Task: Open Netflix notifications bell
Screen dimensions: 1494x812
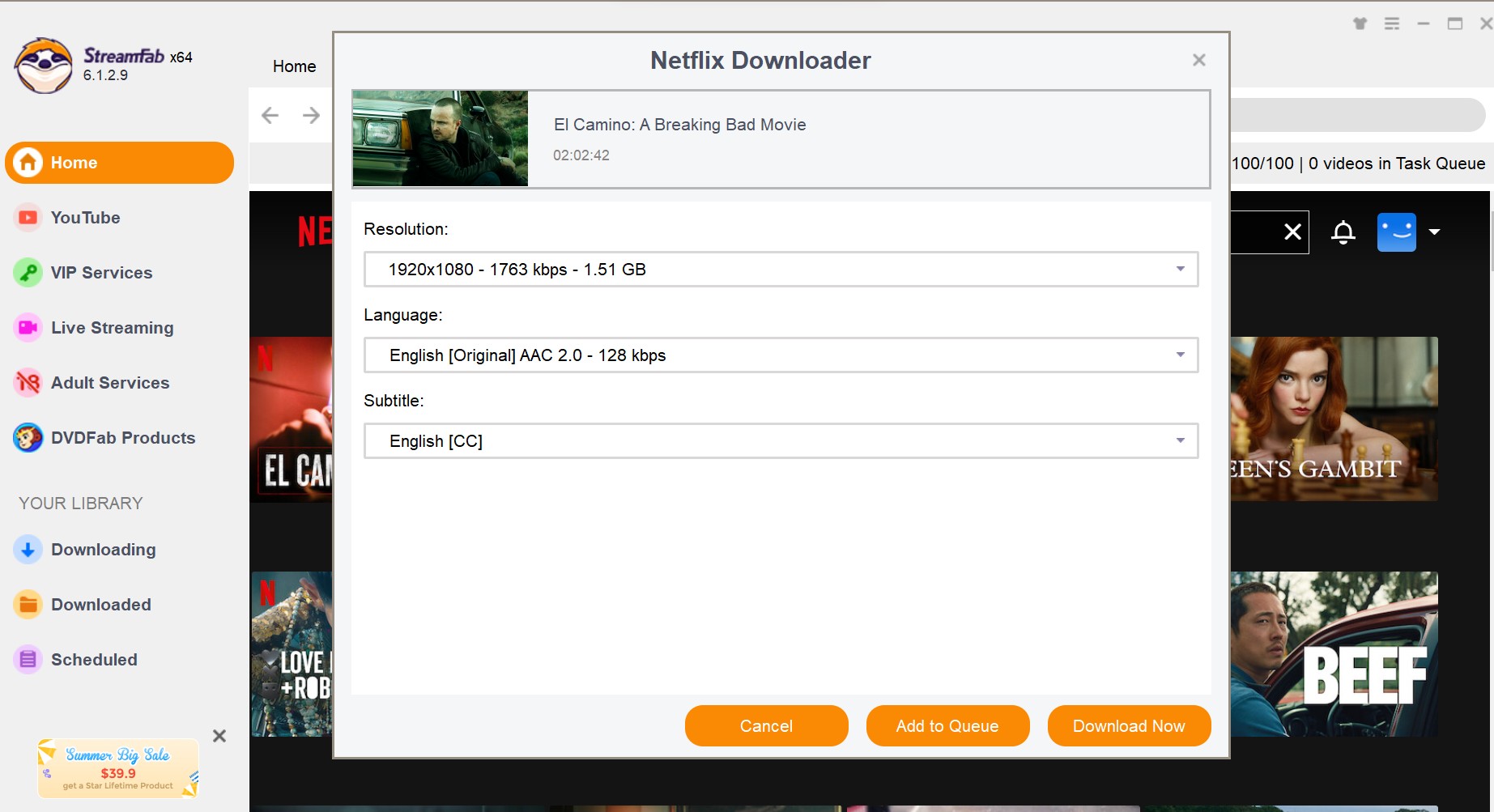Action: click(1343, 232)
